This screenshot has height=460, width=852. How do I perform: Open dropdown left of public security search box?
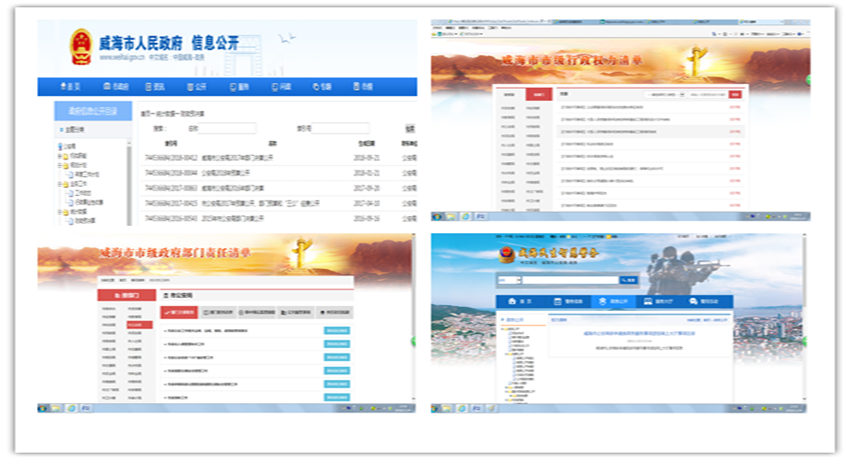coord(508,280)
